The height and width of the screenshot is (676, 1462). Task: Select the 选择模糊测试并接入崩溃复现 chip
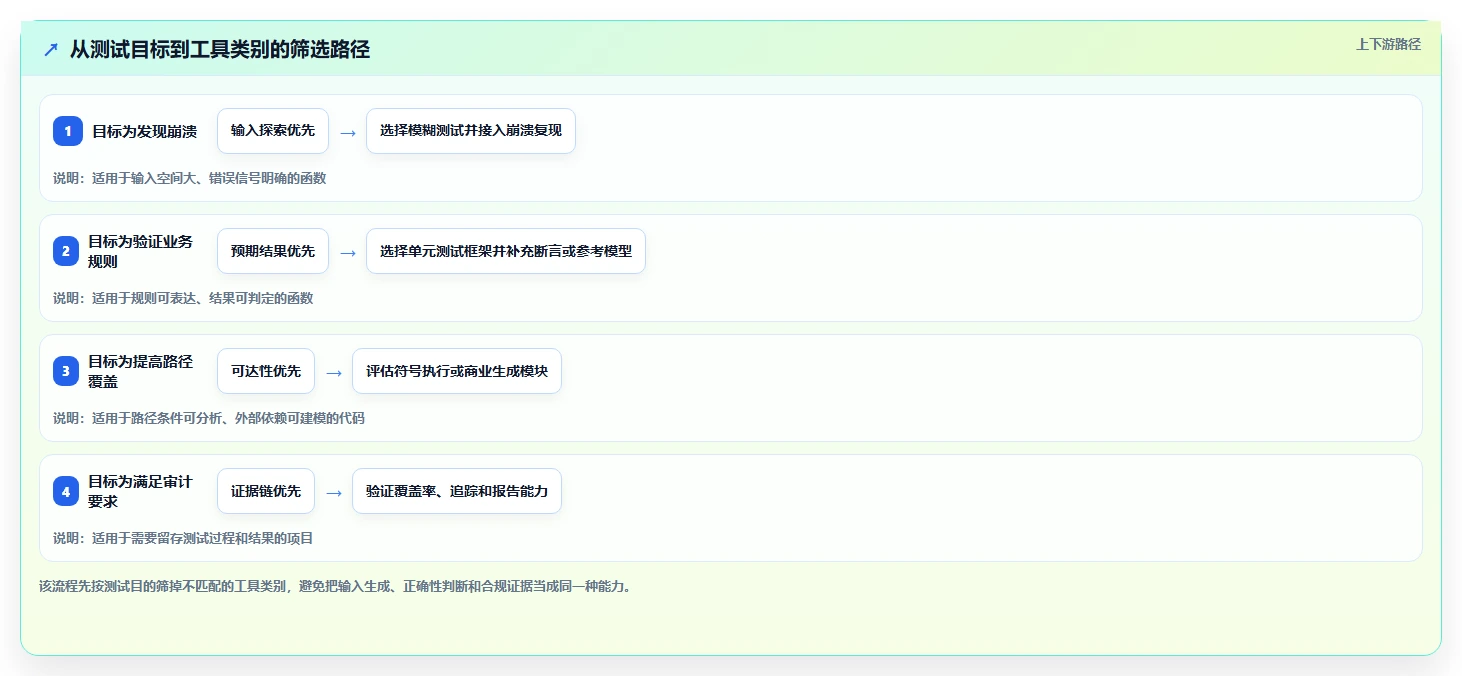coord(471,131)
